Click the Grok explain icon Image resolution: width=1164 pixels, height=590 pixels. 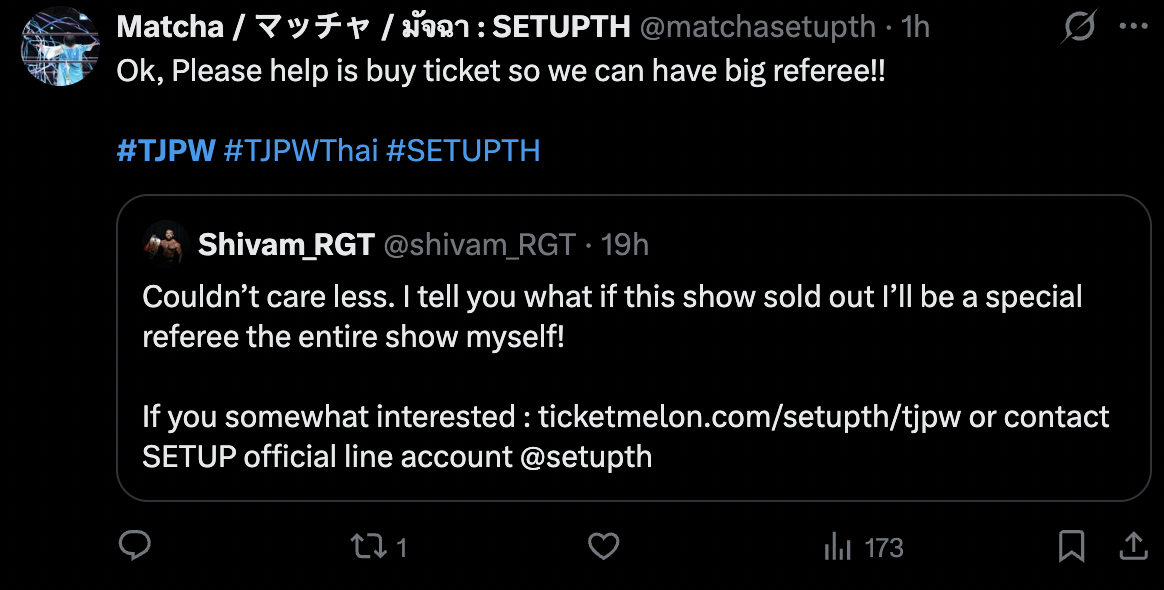pyautogui.click(x=1079, y=27)
